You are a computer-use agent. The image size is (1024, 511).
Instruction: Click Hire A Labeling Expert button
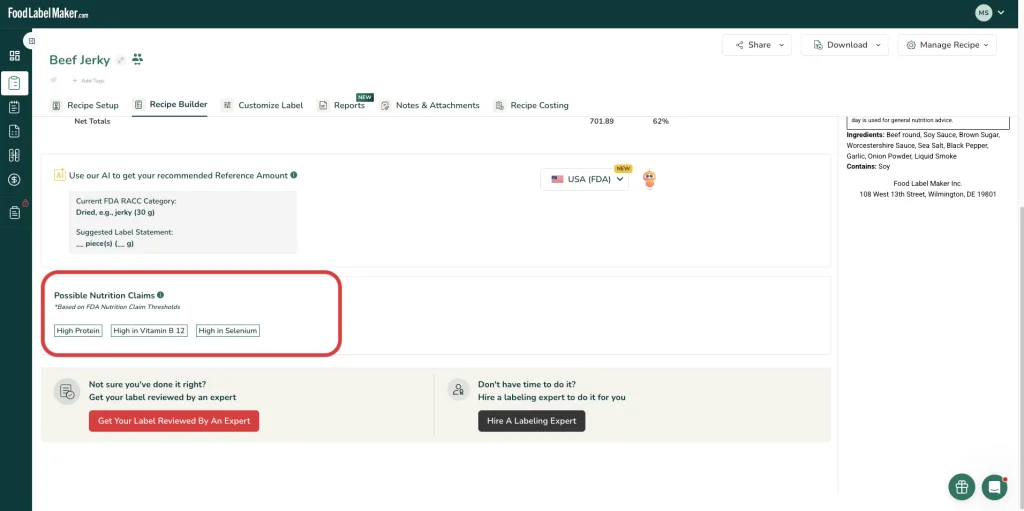tap(532, 421)
